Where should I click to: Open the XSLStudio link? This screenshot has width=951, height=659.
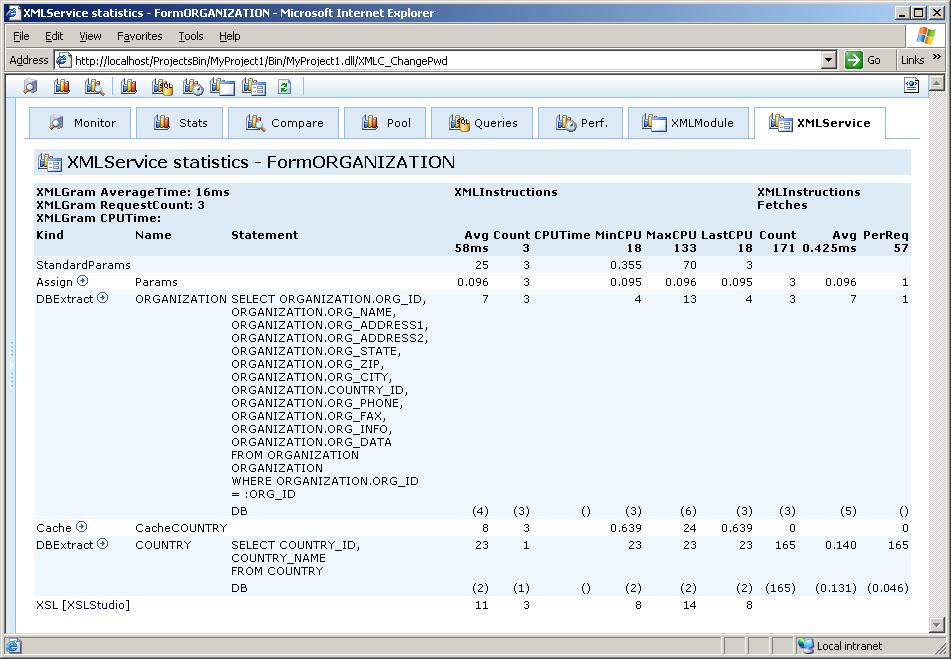pyautogui.click(x=97, y=605)
